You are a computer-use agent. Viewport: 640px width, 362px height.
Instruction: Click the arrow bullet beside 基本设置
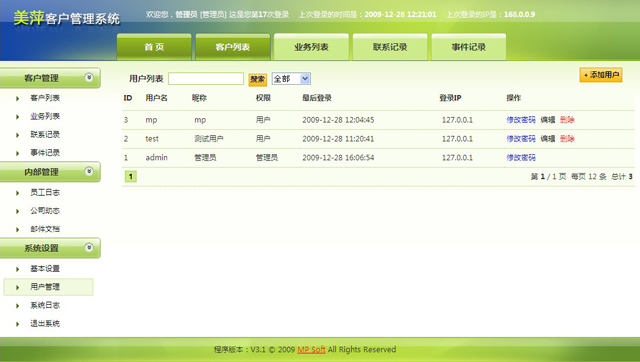pos(18,269)
